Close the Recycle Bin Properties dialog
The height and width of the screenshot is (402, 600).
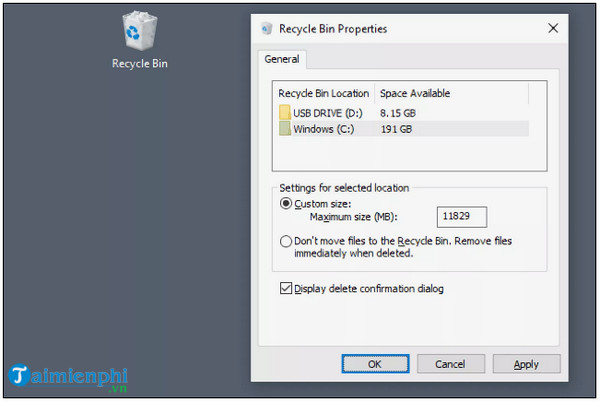coord(553,28)
